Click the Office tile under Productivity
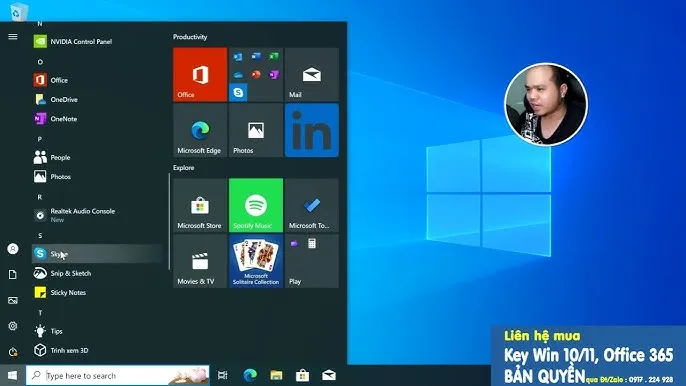This screenshot has height=386, width=686. click(200, 74)
